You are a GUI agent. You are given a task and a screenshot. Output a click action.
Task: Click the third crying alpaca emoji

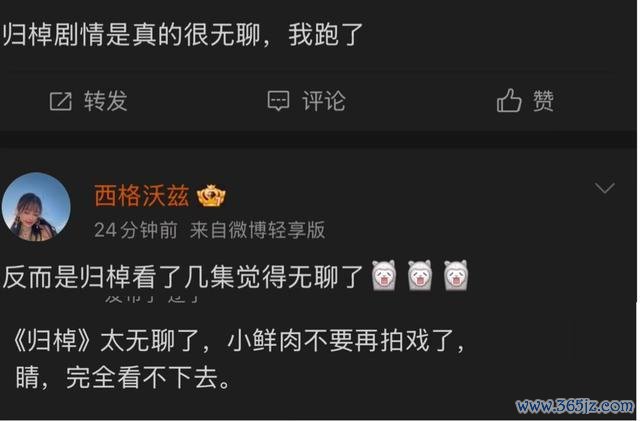pos(456,276)
